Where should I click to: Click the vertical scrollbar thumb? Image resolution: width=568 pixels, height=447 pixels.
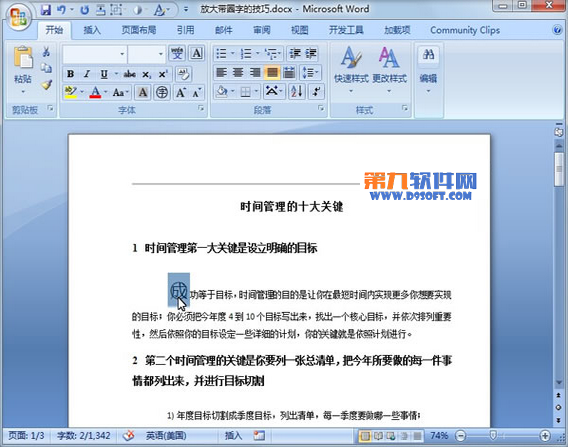[559, 170]
